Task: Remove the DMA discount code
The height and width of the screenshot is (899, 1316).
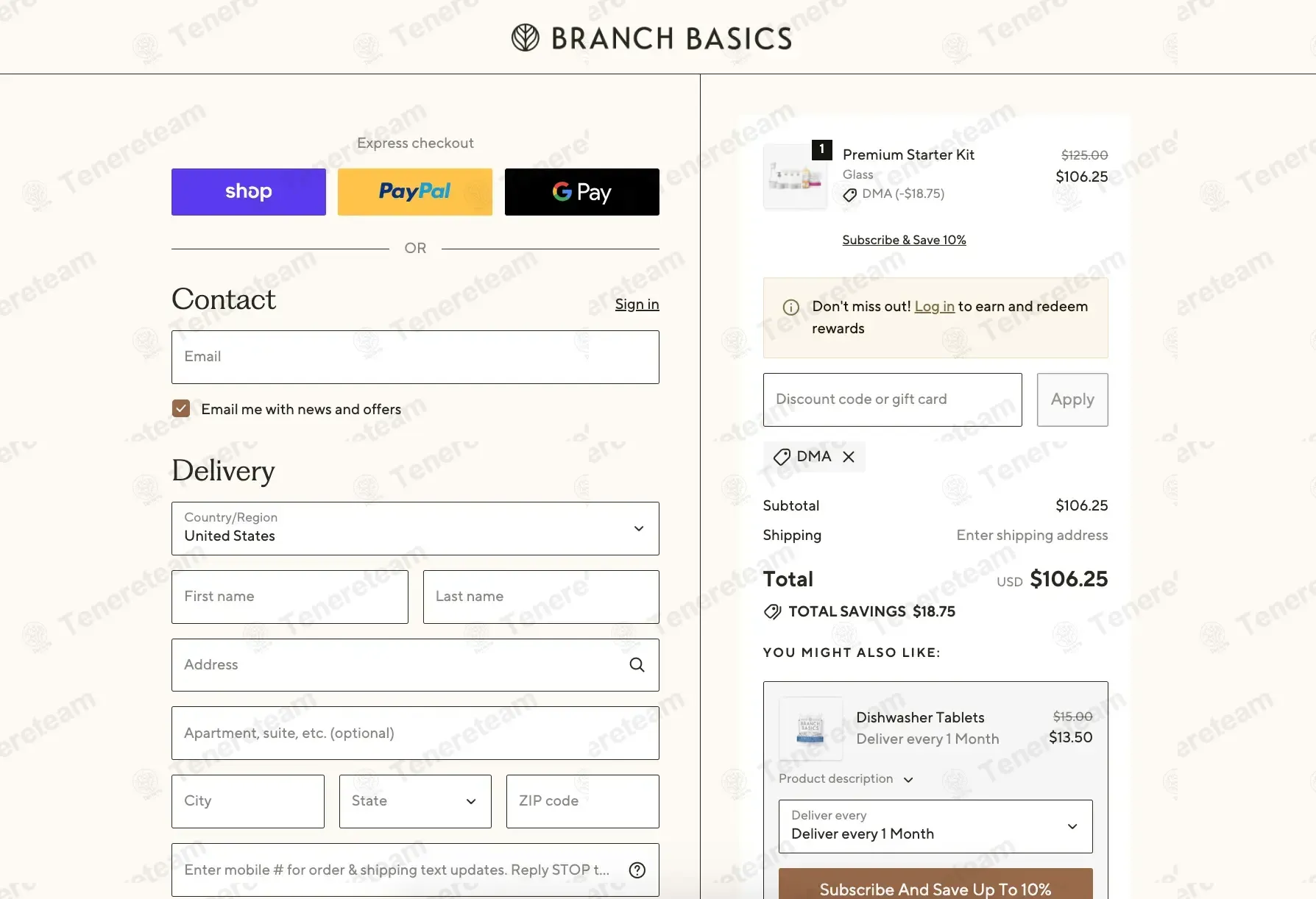Action: 849,457
